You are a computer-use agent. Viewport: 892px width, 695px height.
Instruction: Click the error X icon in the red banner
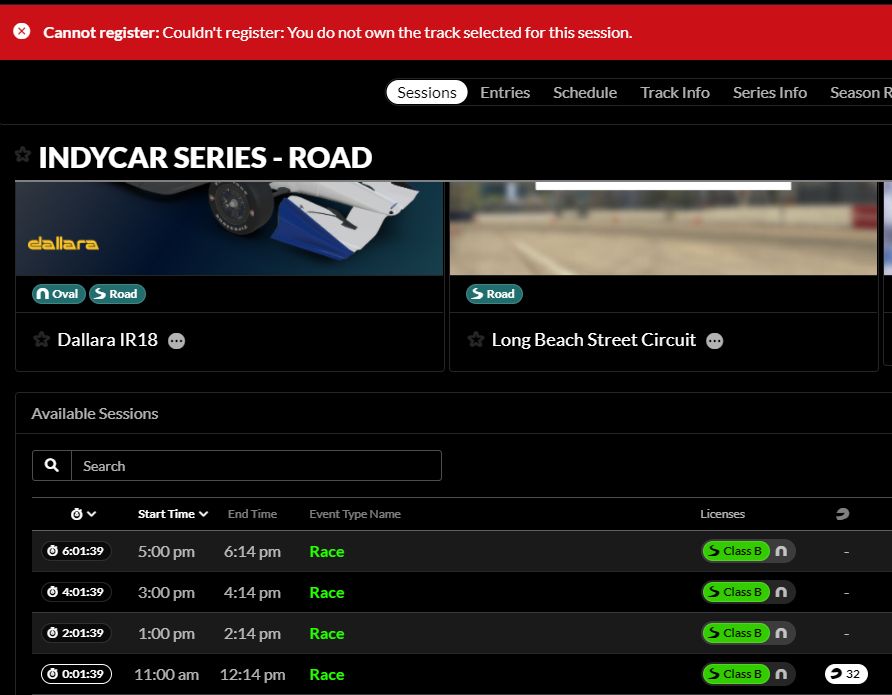click(x=22, y=30)
